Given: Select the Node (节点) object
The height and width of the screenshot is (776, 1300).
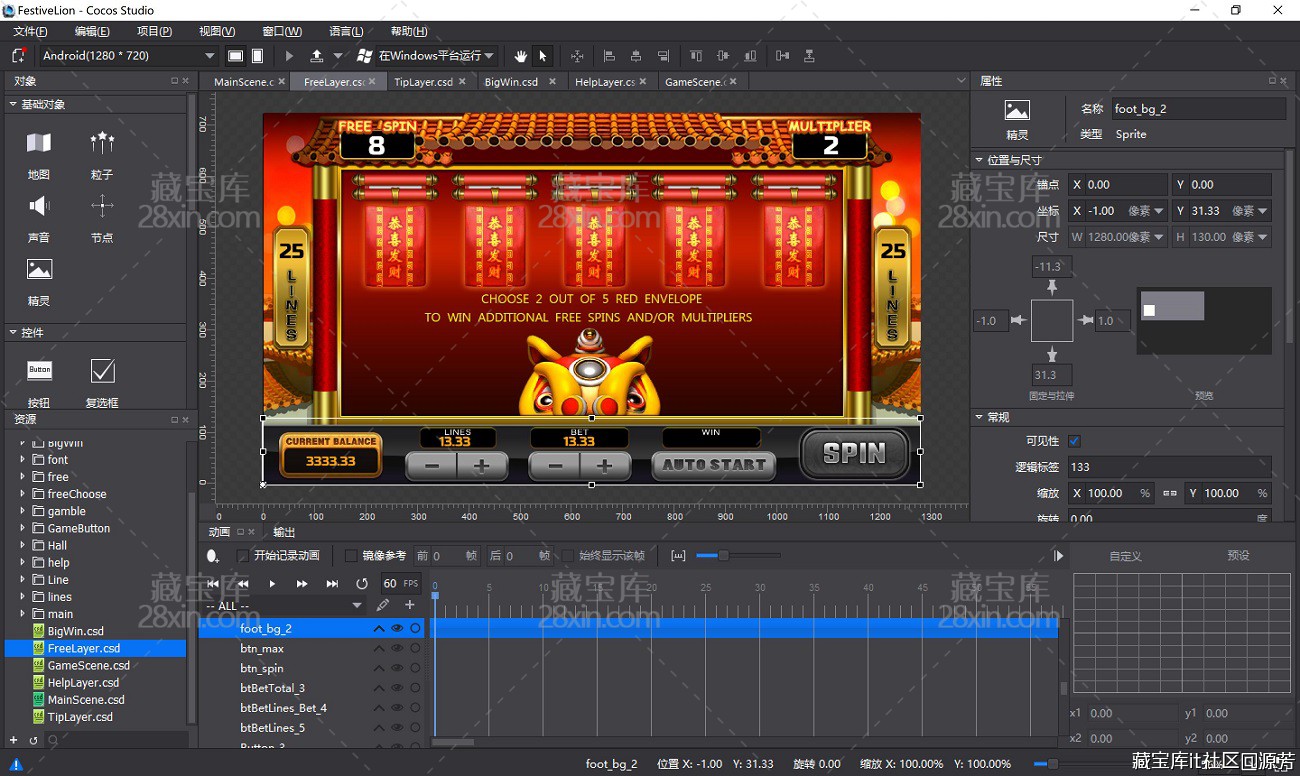Looking at the screenshot, I should coord(102,217).
